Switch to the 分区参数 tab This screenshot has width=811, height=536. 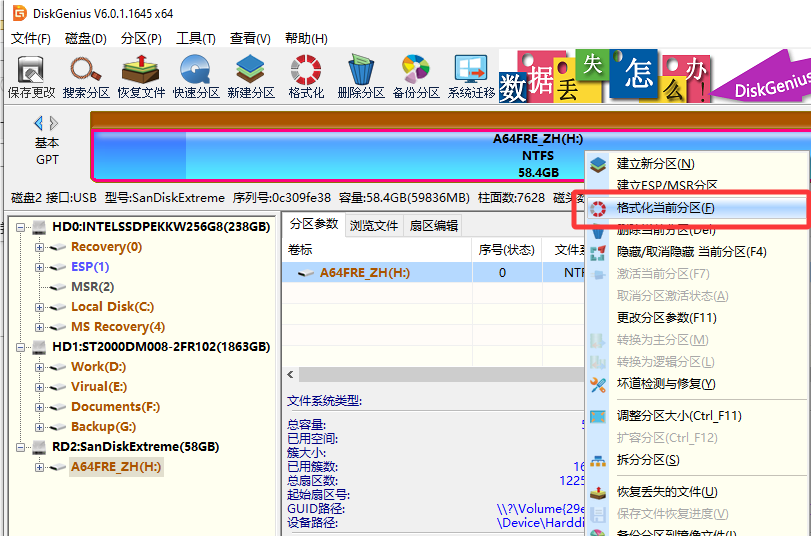314,225
